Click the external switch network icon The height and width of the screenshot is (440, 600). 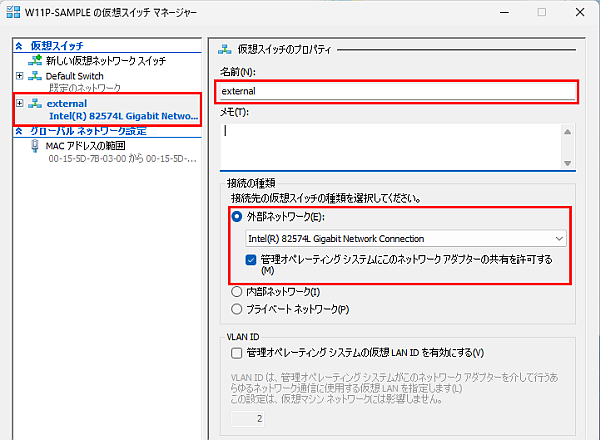tap(35, 103)
